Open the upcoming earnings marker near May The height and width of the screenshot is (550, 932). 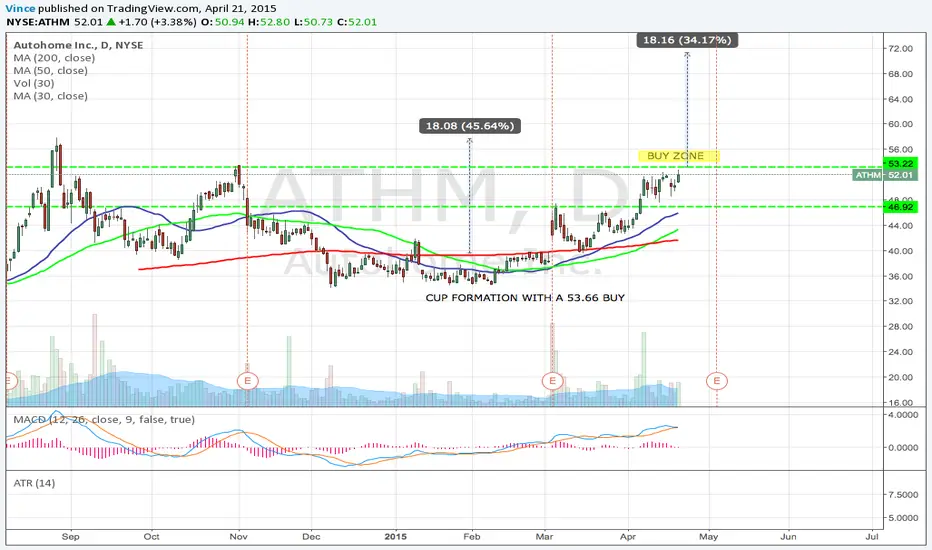[x=717, y=381]
